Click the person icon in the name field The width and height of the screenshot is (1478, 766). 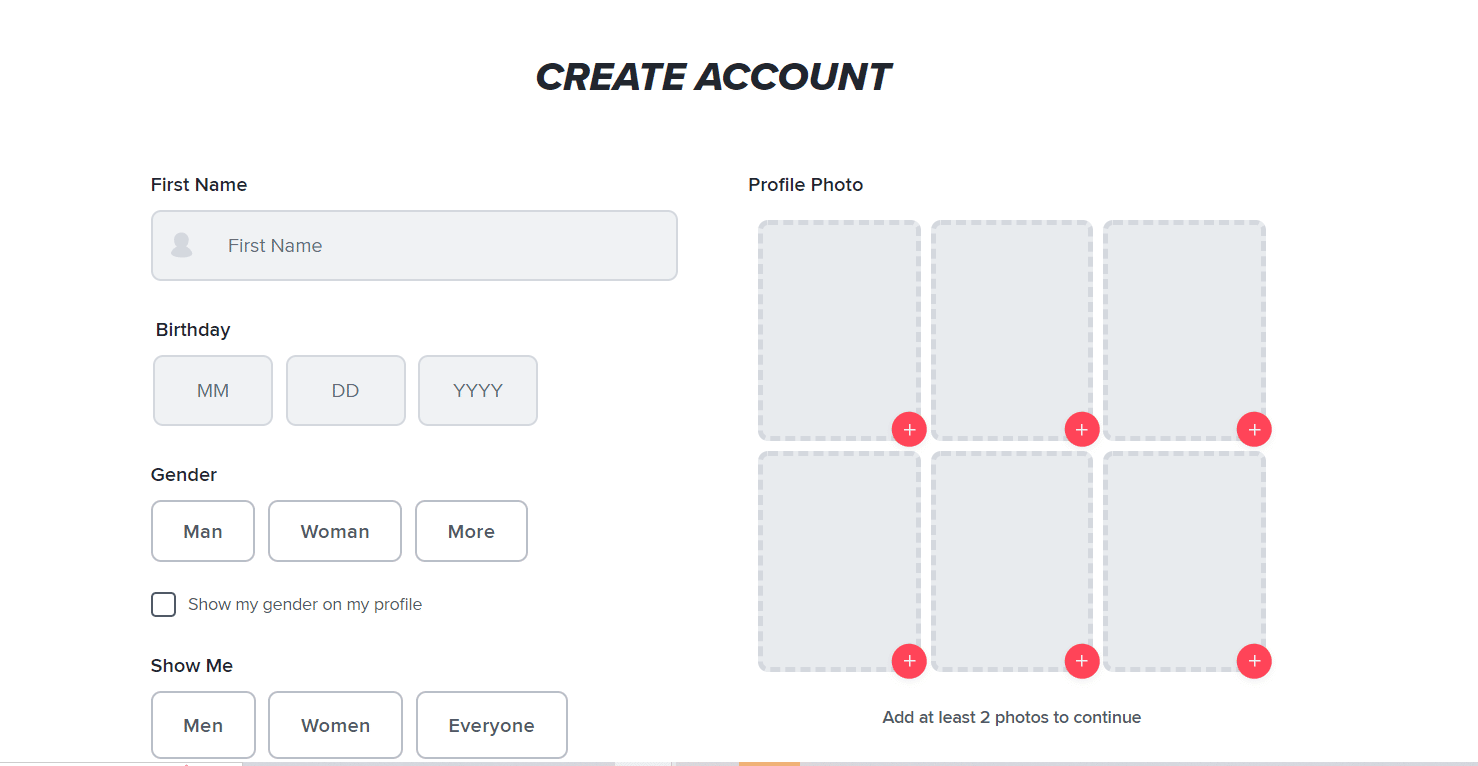[181, 245]
